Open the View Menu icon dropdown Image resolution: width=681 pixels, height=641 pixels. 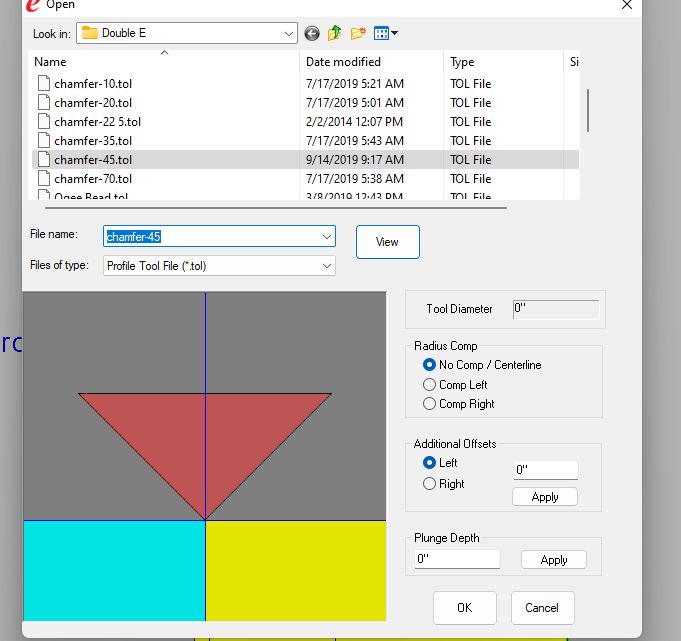tap(386, 33)
